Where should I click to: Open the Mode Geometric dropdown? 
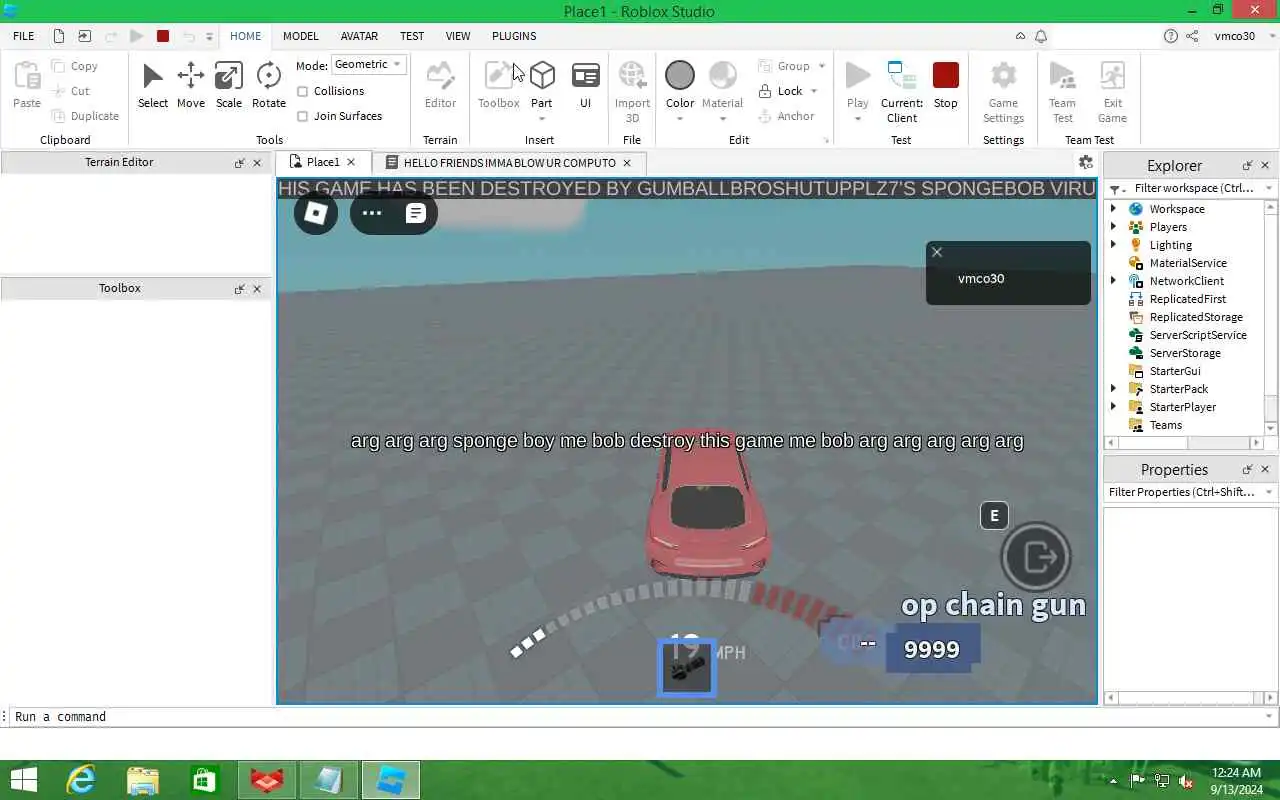coord(368,64)
